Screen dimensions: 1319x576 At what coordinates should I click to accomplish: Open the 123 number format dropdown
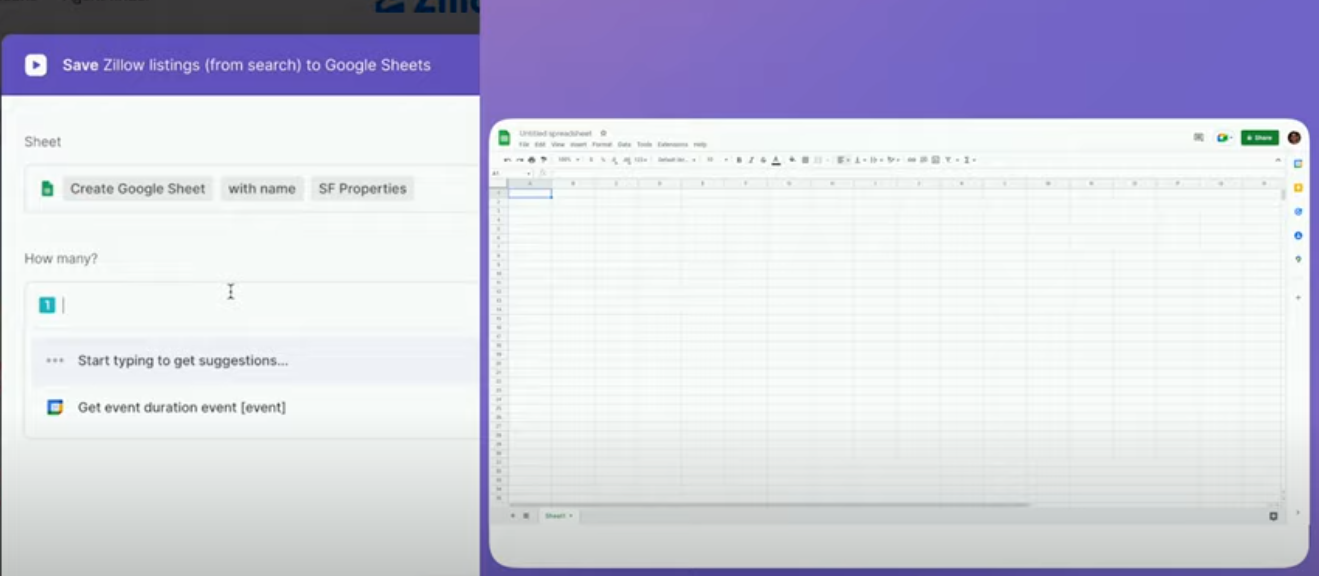click(641, 160)
